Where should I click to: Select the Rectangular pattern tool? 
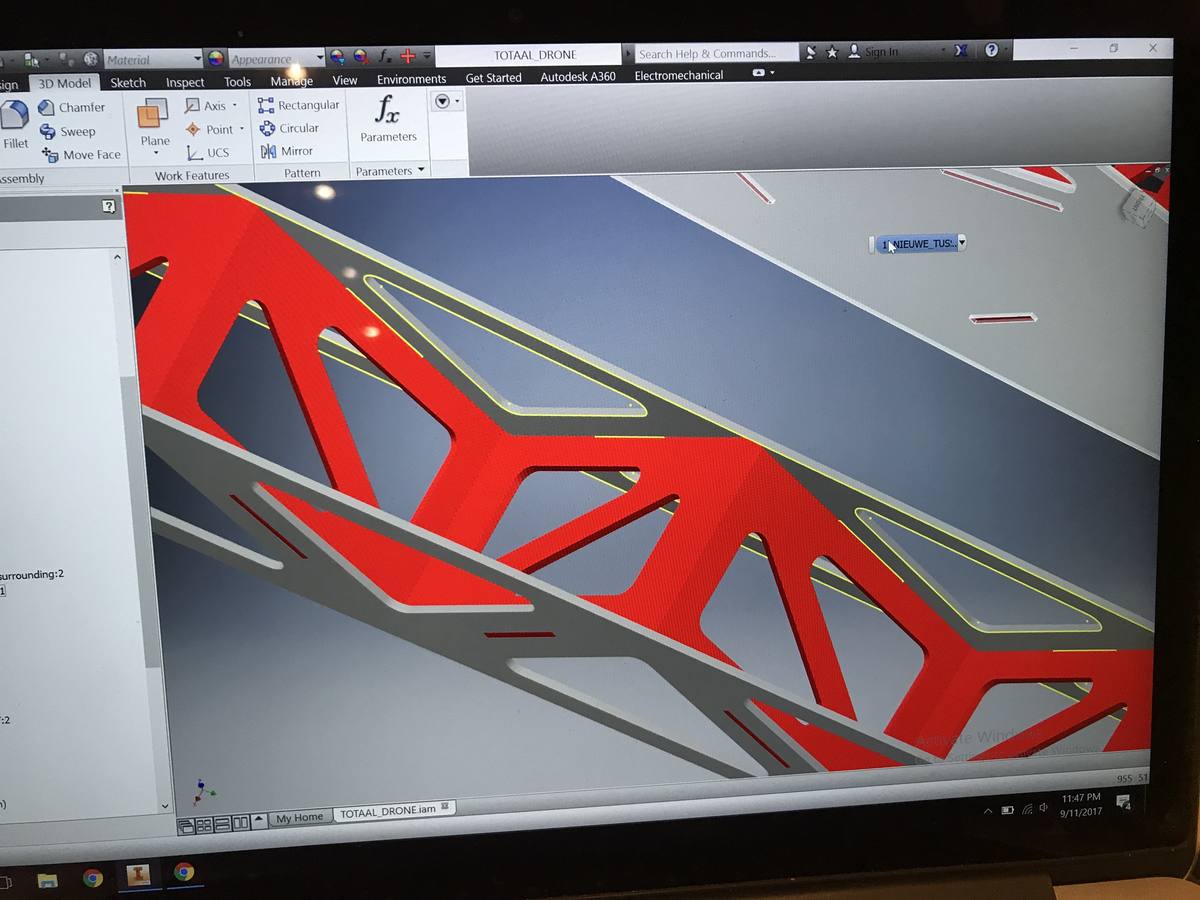299,104
